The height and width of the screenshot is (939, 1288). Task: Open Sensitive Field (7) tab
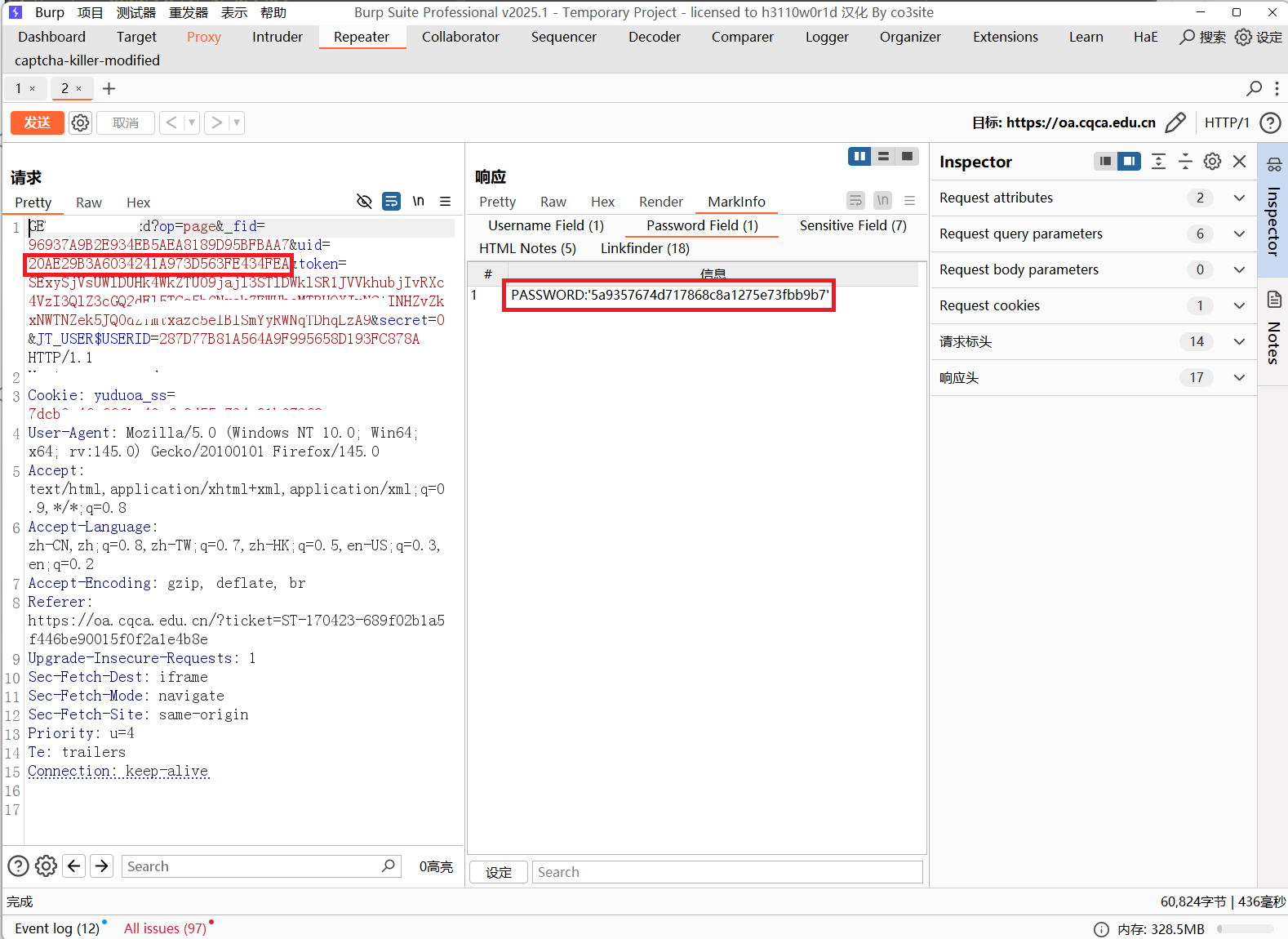coord(852,225)
